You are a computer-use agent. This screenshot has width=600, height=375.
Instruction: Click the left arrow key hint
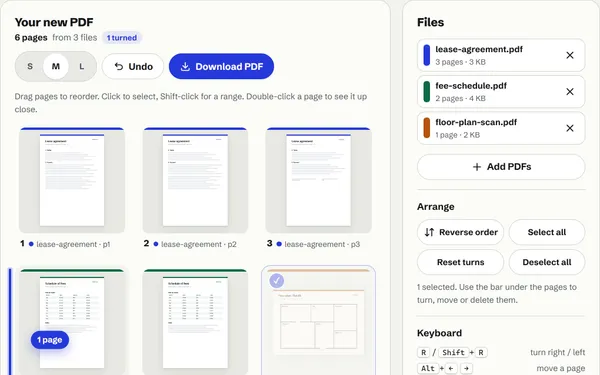(x=451, y=368)
